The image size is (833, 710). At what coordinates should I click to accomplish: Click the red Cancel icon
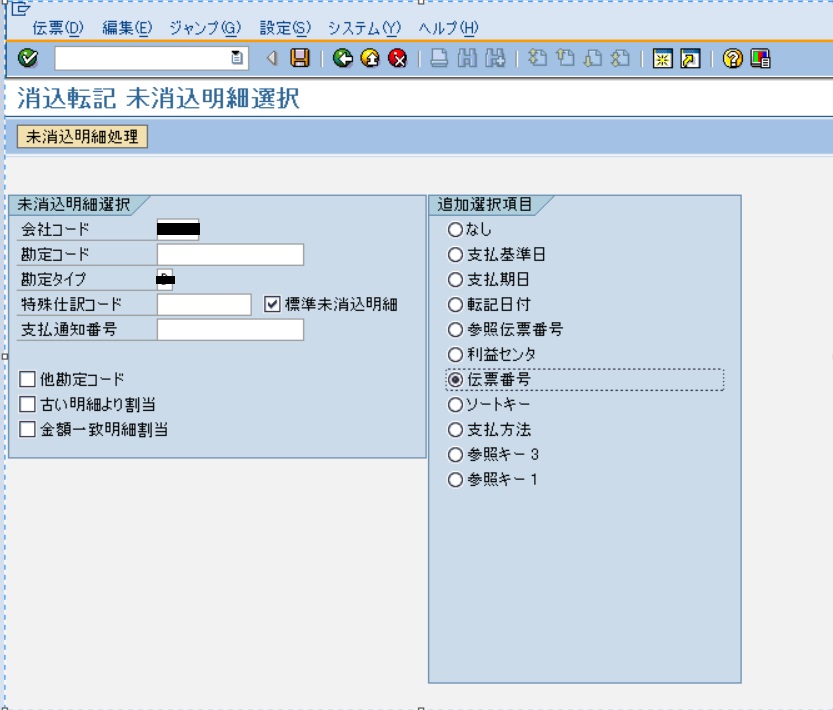pos(396,58)
